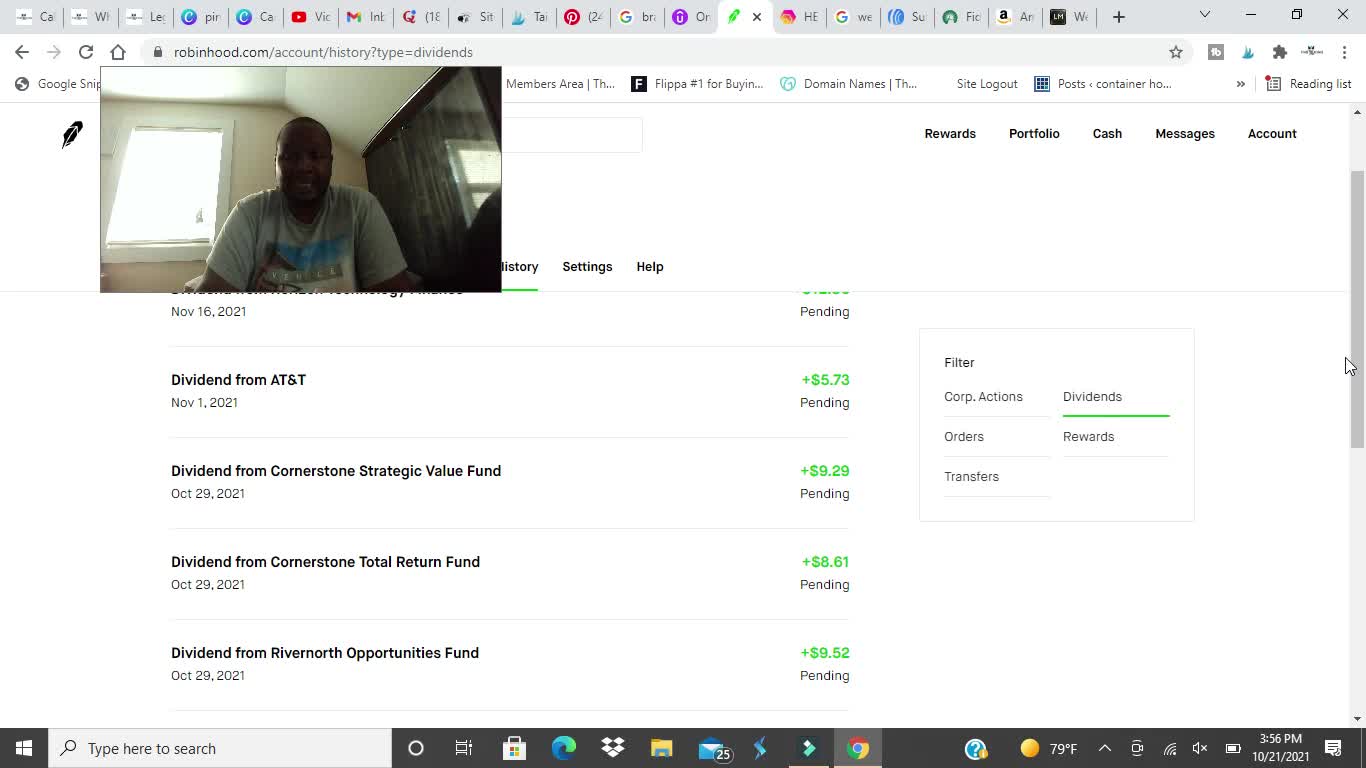This screenshot has height=768, width=1366.
Task: Open the Dividend from AT&T entry
Action: tap(510, 391)
